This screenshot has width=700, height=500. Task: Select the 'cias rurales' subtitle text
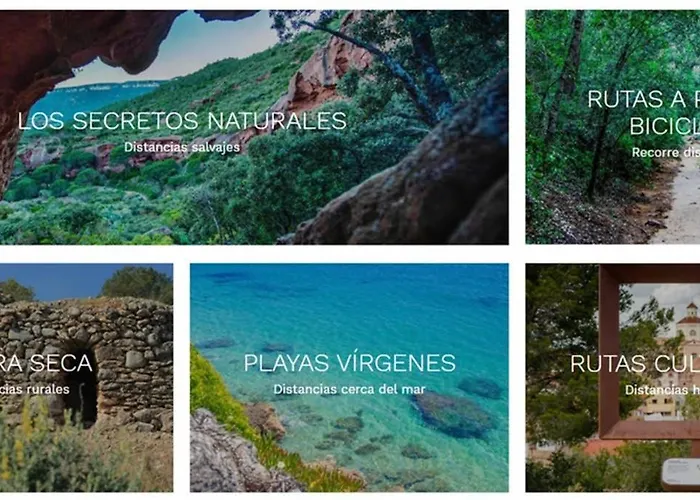[35, 389]
